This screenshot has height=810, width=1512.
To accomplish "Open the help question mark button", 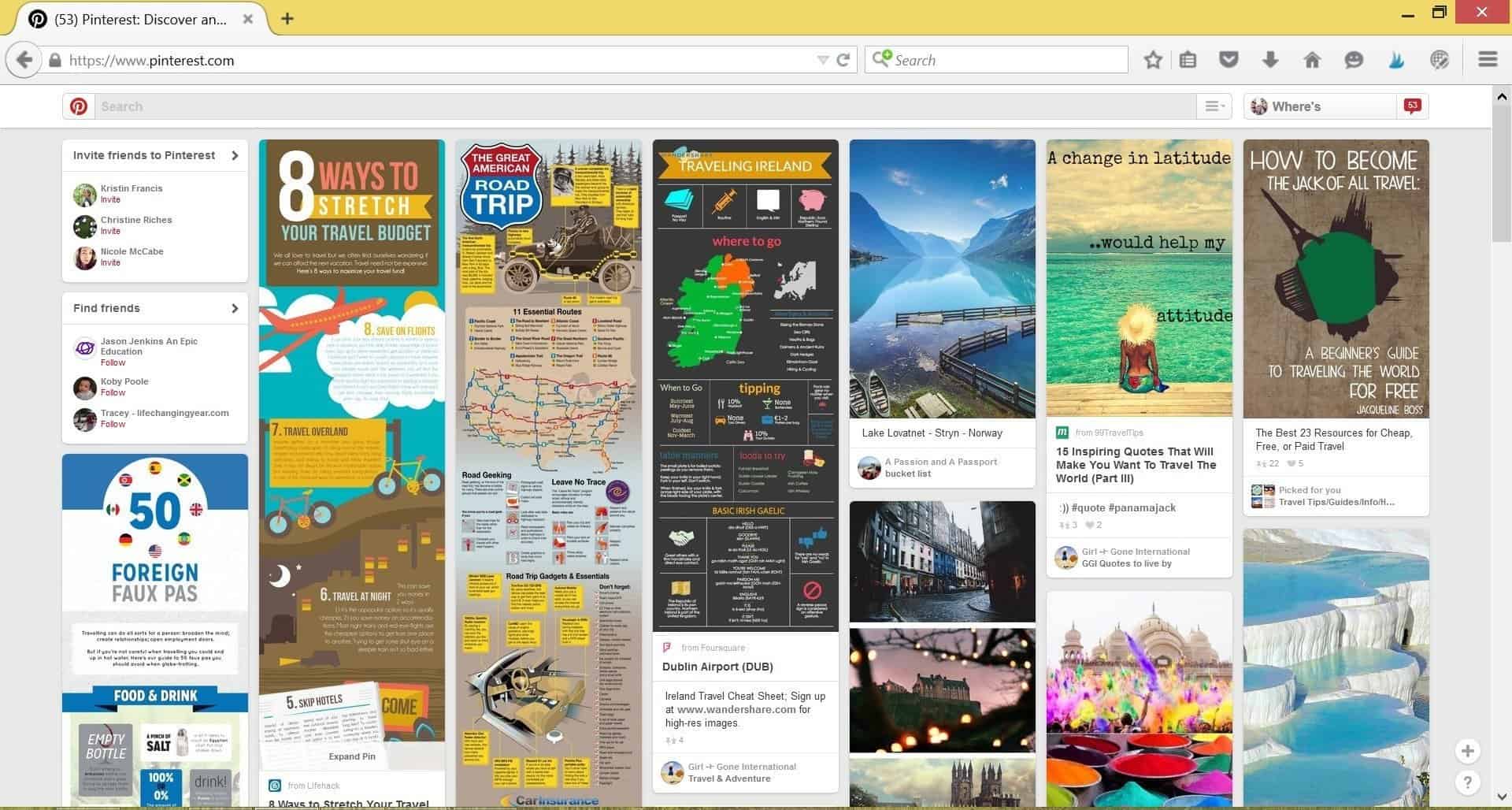I will 1467,782.
